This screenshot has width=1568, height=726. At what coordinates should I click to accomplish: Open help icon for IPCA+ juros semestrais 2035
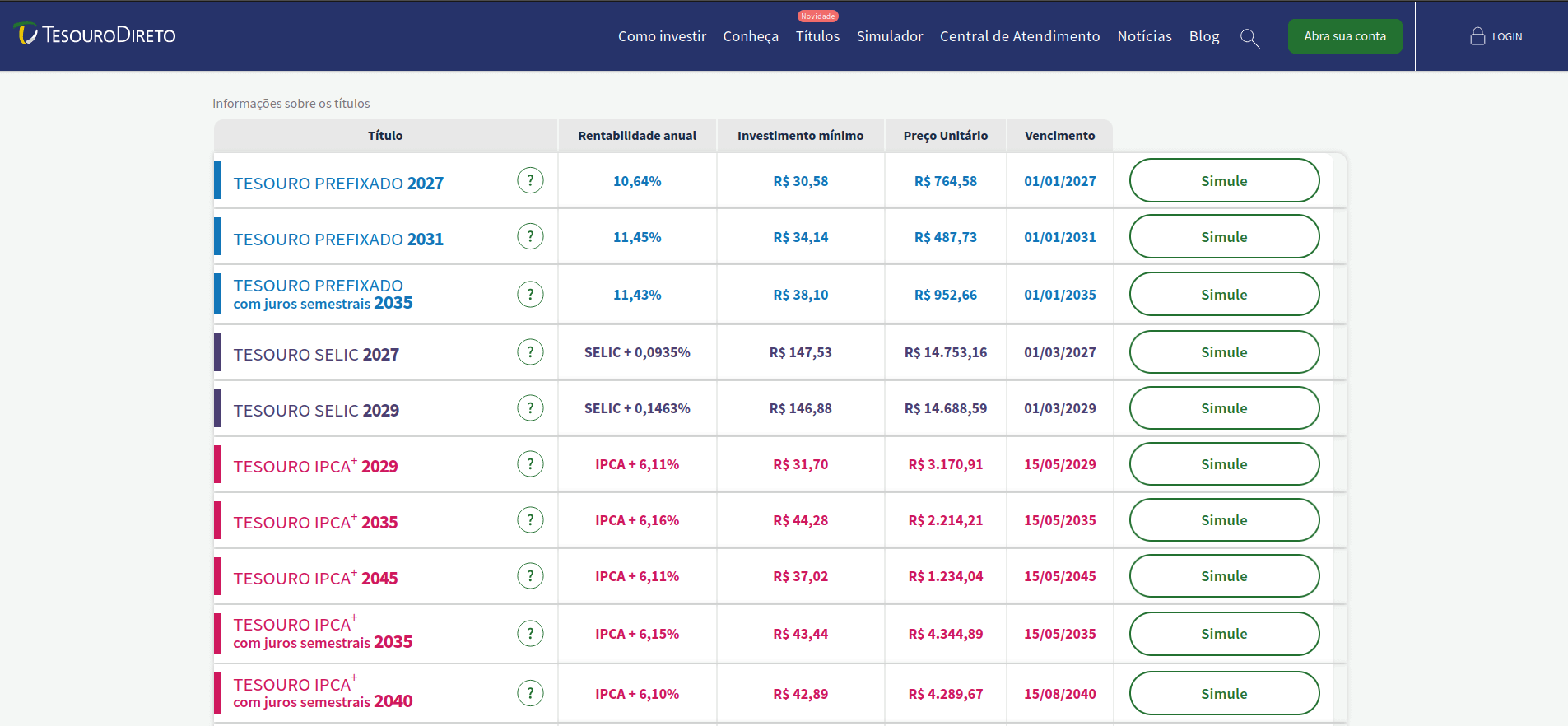pyautogui.click(x=530, y=633)
